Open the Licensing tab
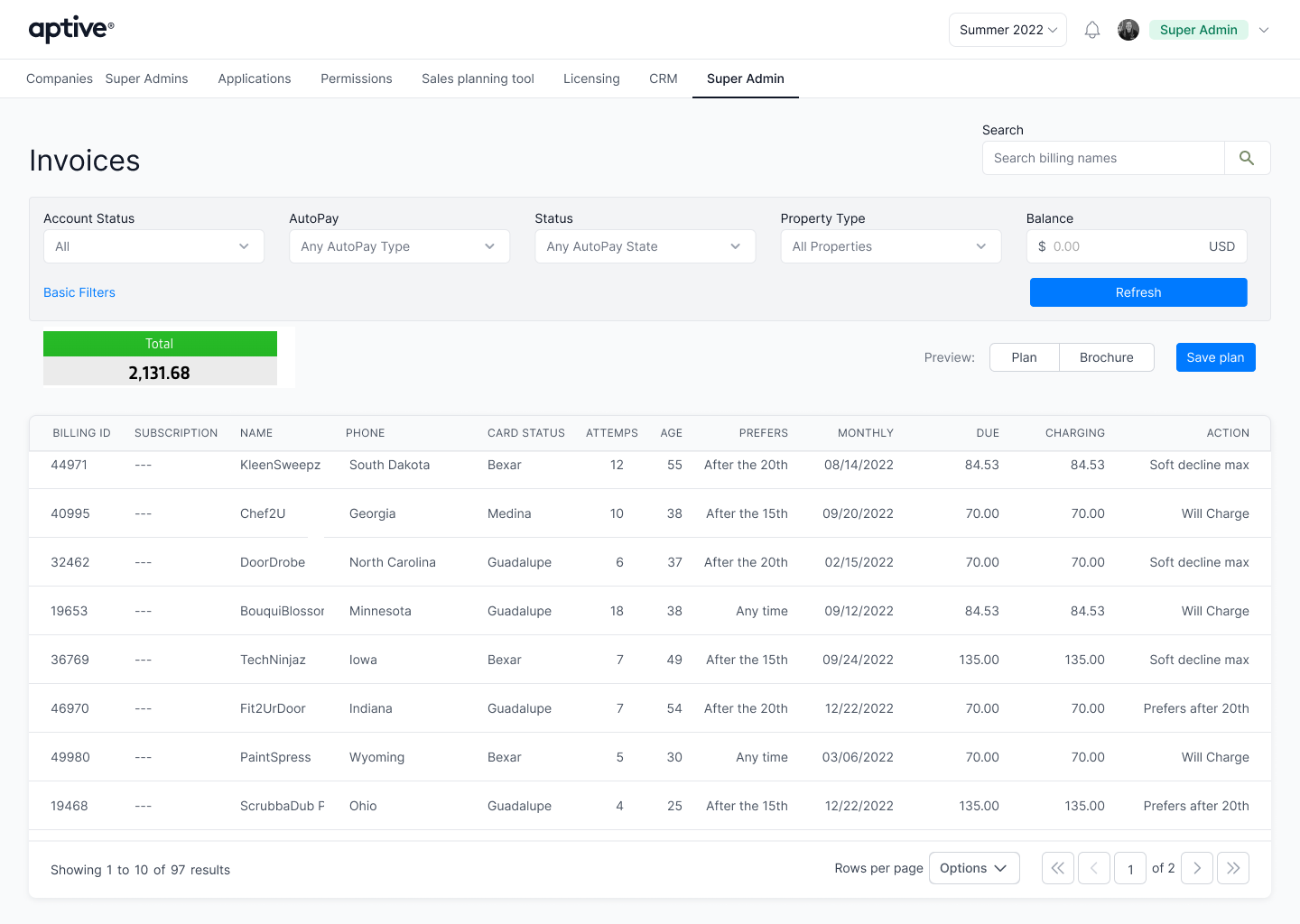1300x924 pixels. click(591, 79)
